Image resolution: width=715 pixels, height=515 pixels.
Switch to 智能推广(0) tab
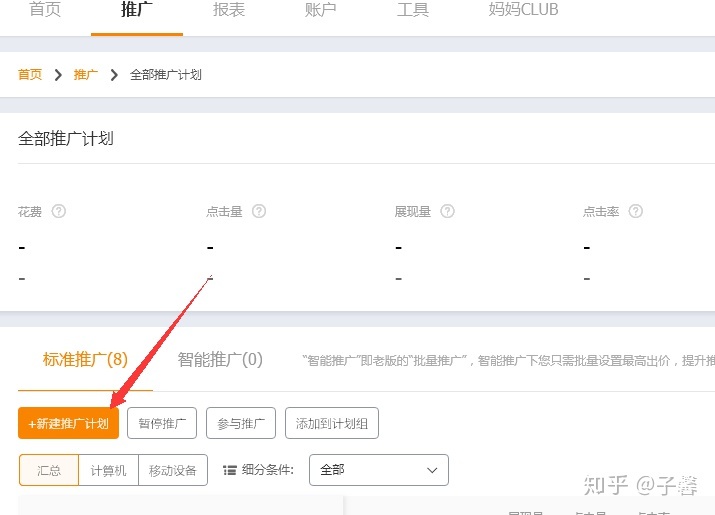click(x=220, y=359)
